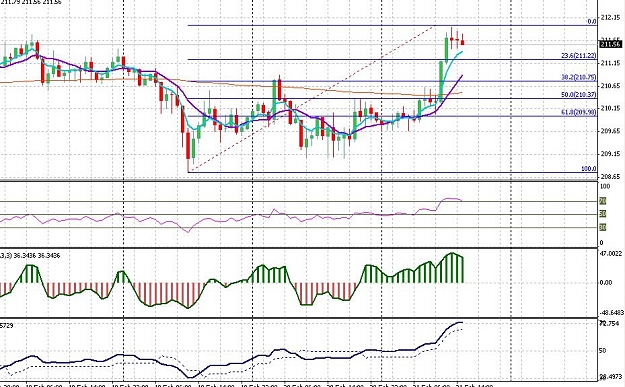625x387 pixels.
Task: Click the 209.65 price axis value
Action: pos(610,131)
